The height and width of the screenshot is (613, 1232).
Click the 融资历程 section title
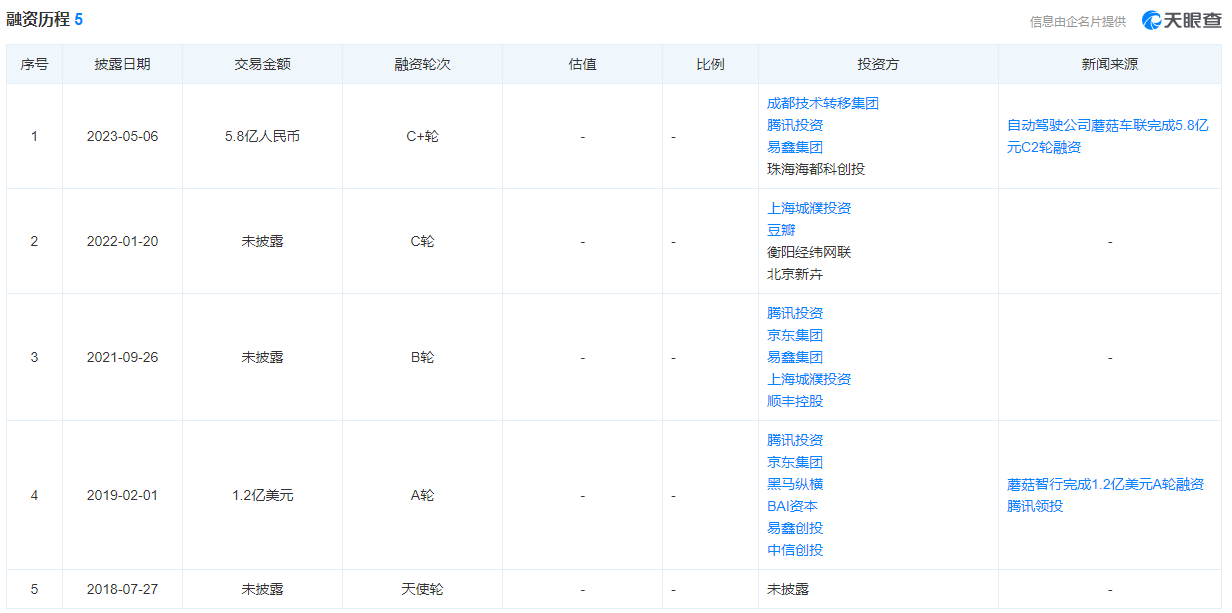38,19
